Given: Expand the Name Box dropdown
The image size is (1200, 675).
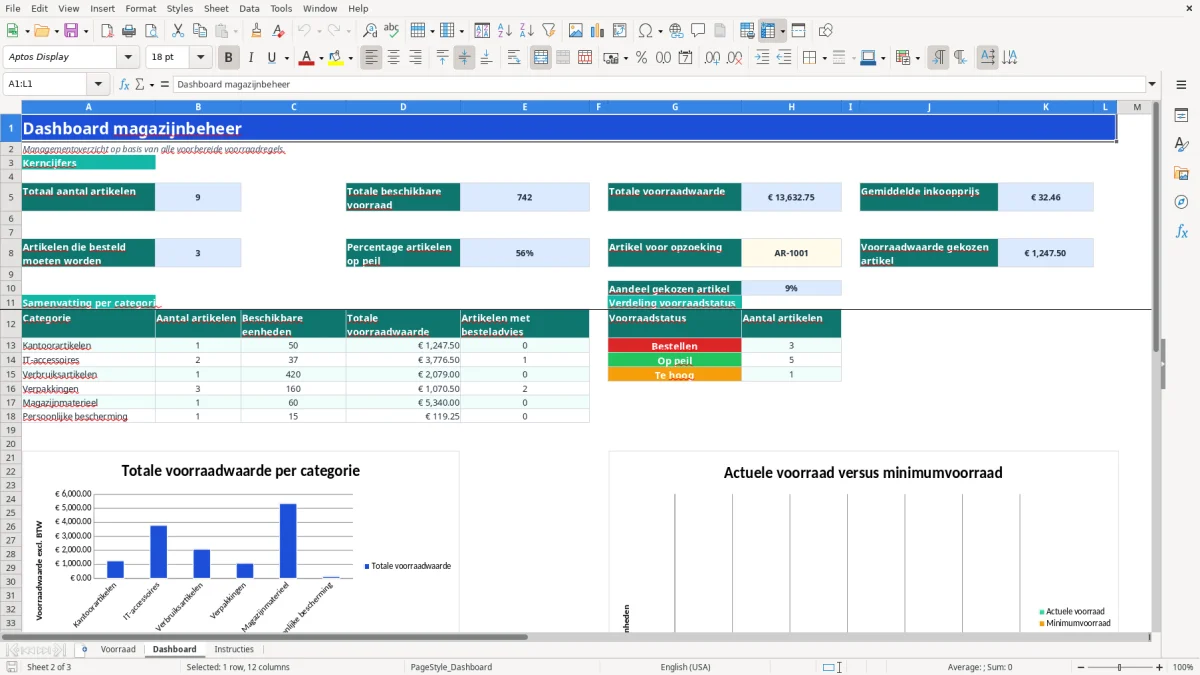Looking at the screenshot, I should 98,84.
